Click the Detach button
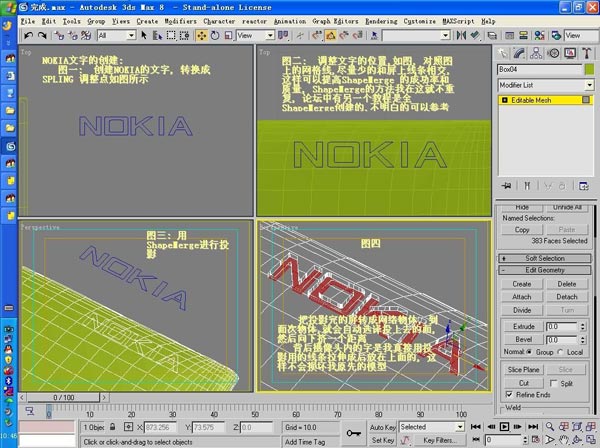 click(567, 297)
